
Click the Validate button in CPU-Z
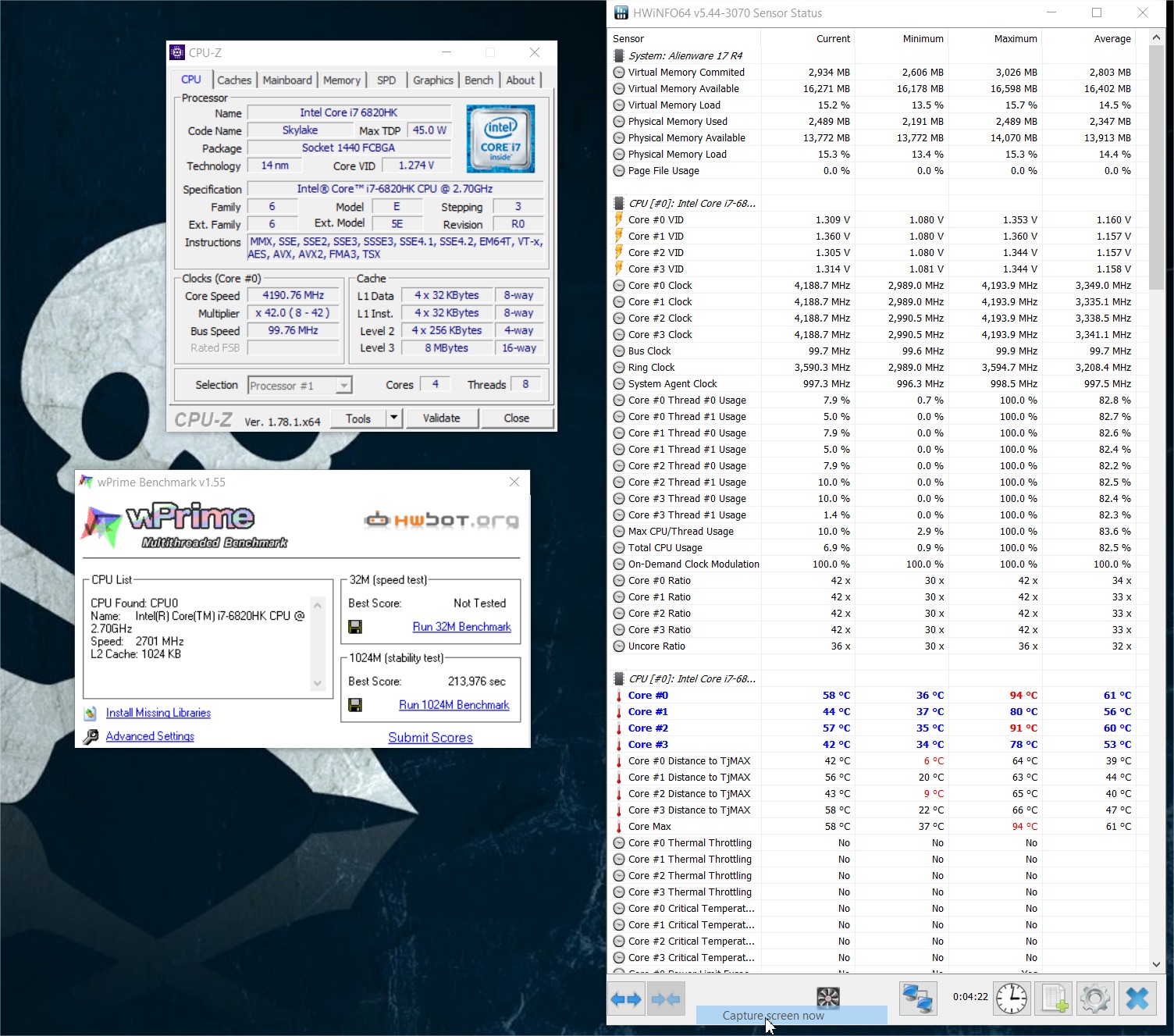[x=442, y=418]
